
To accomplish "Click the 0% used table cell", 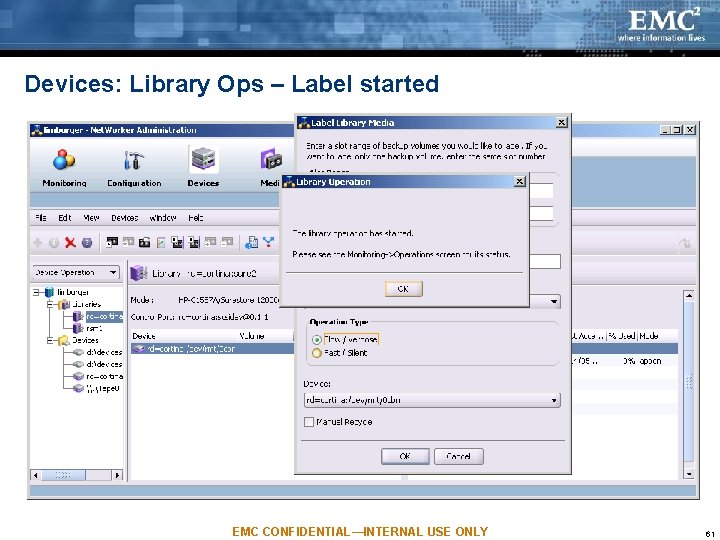I will point(629,361).
